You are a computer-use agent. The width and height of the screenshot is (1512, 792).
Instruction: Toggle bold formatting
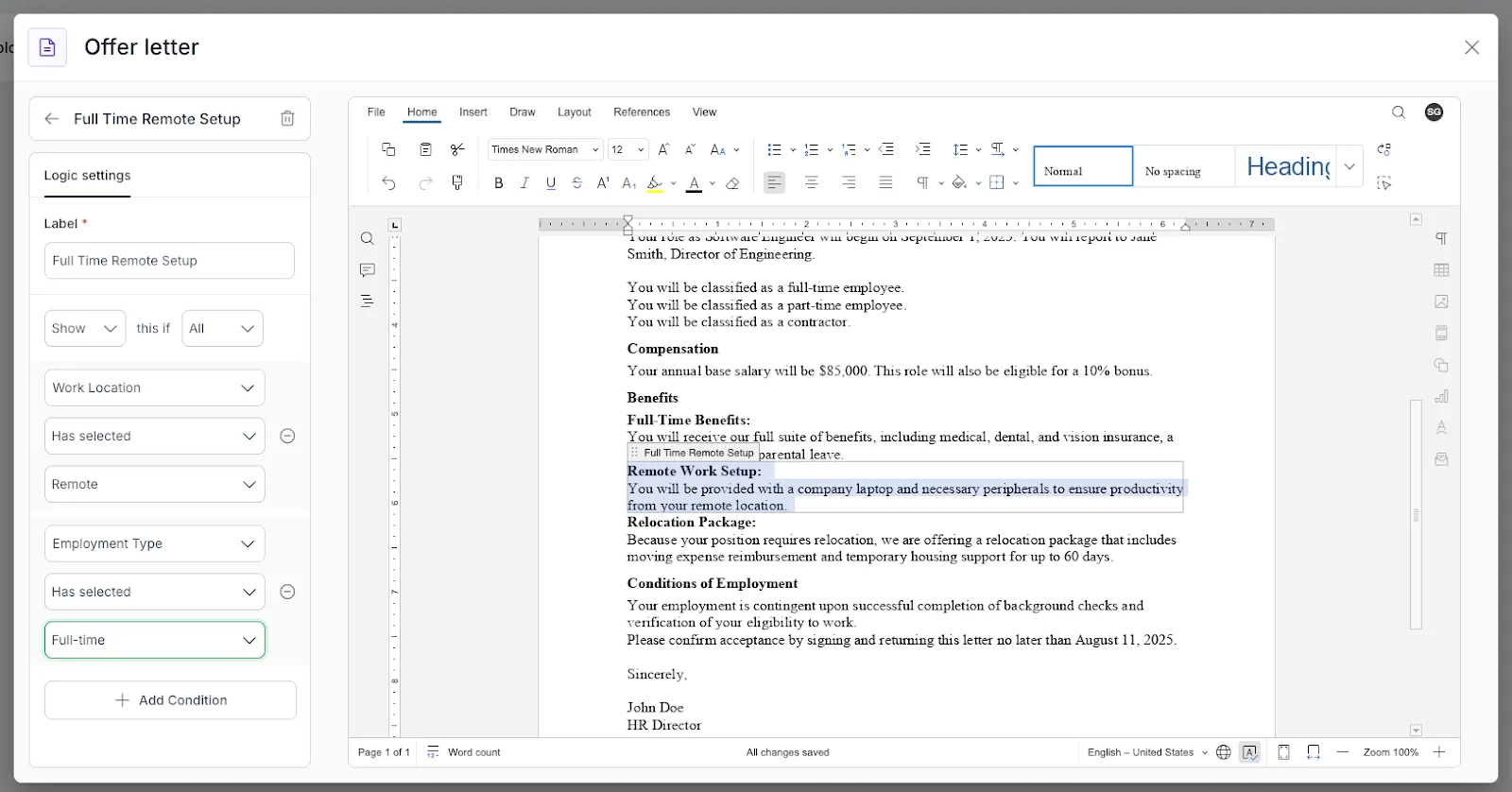(499, 183)
